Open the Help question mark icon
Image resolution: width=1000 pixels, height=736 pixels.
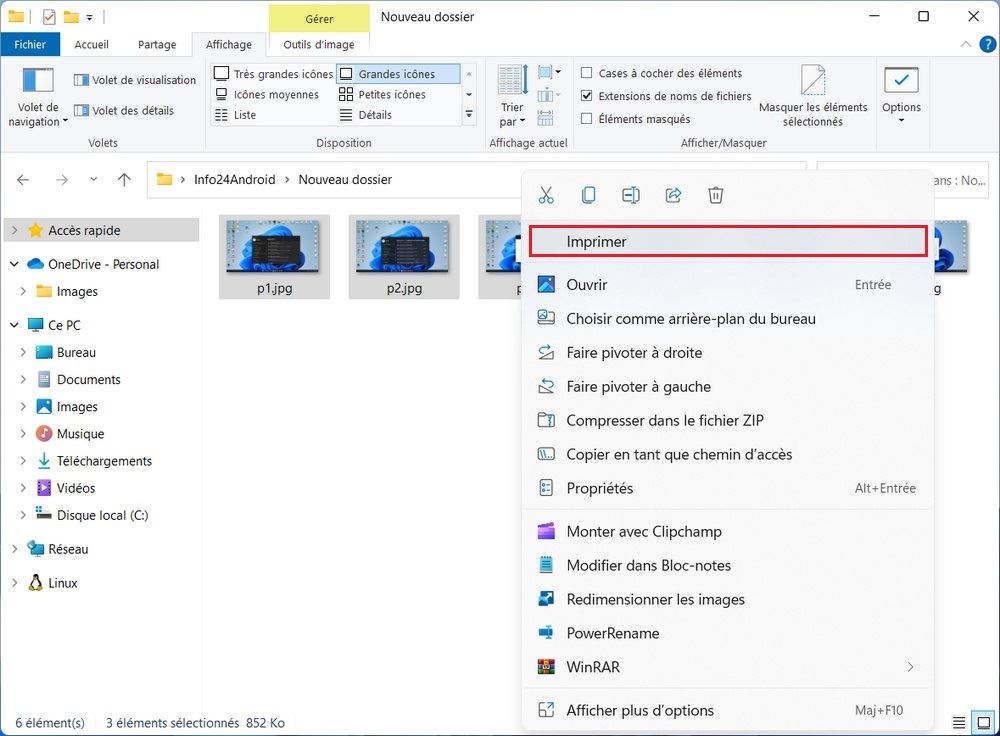988,44
